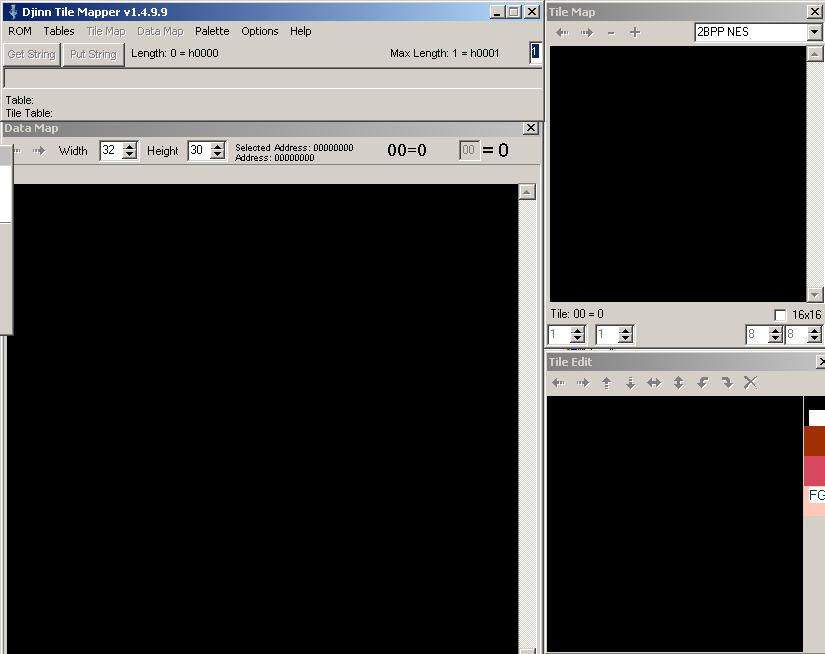825x654 pixels.
Task: Decrease second Tile Map spinner showing 1
Action: [x=625, y=338]
